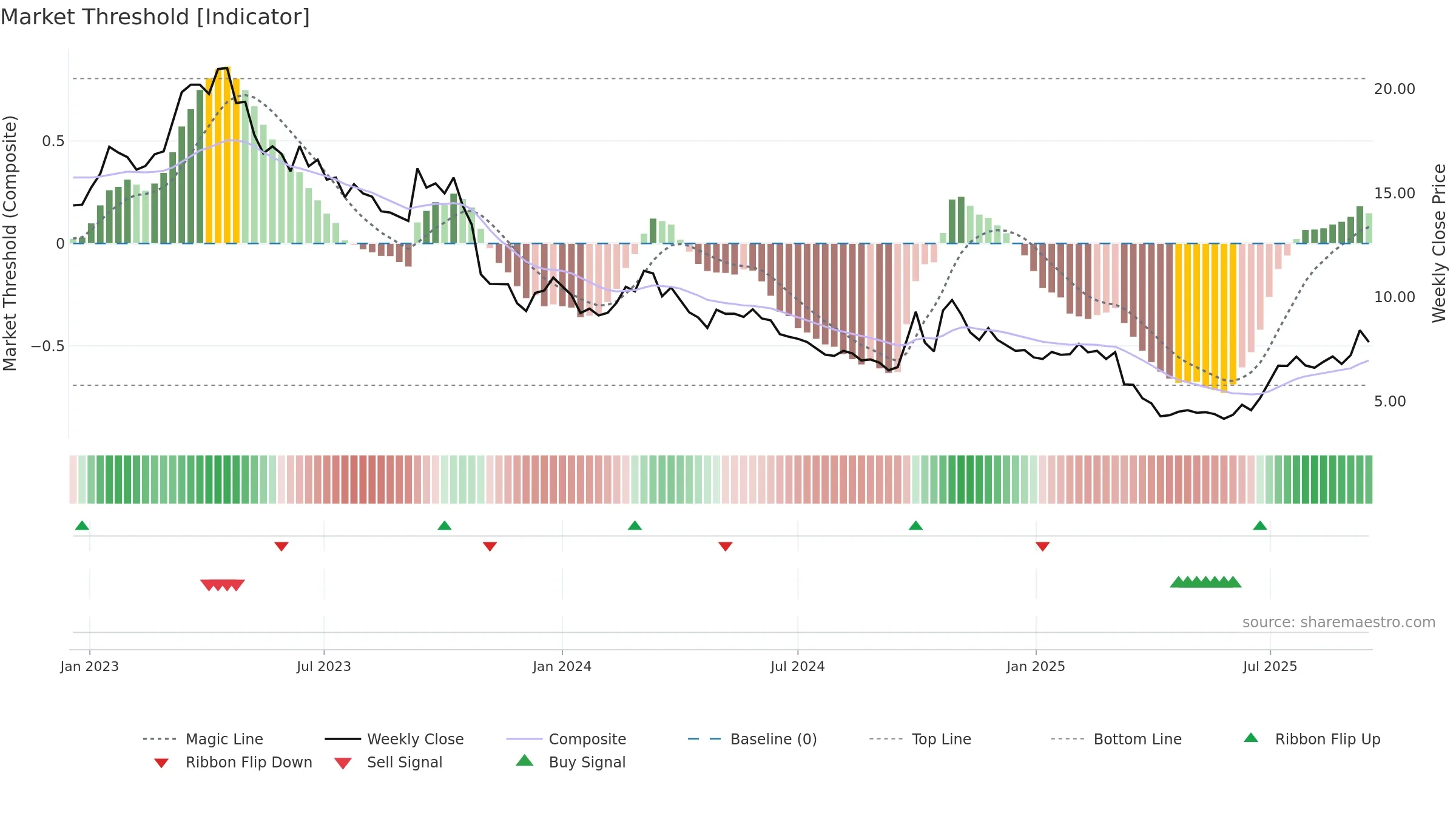
Task: Click the 10.00 price axis label
Action: click(1394, 297)
